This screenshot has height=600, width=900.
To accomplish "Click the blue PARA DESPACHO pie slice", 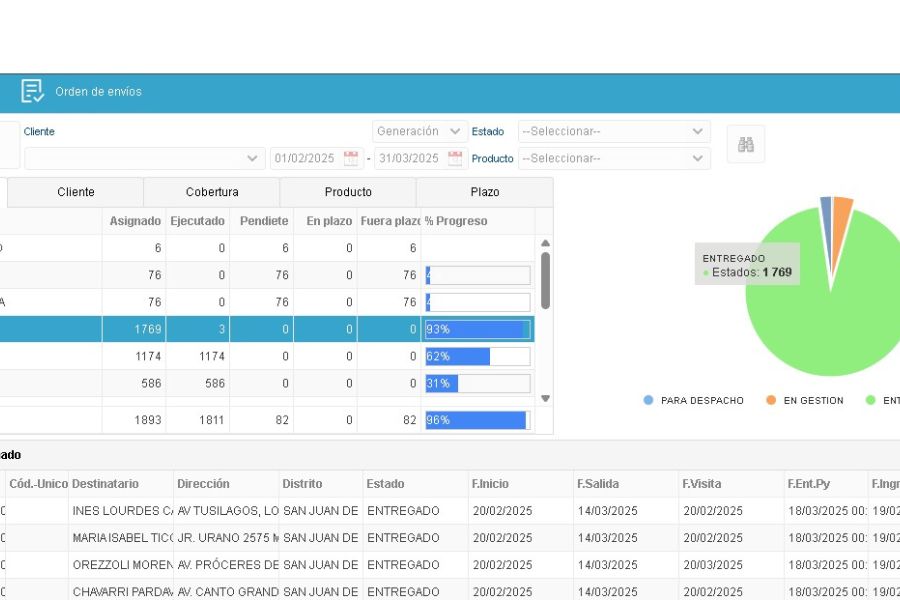I will point(826,224).
